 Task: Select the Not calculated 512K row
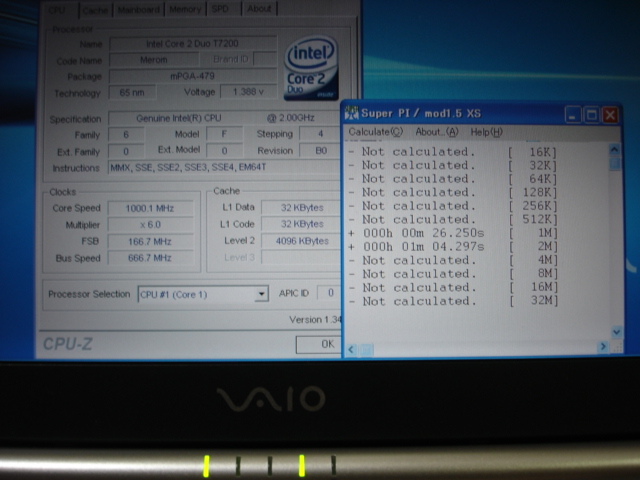click(x=452, y=219)
